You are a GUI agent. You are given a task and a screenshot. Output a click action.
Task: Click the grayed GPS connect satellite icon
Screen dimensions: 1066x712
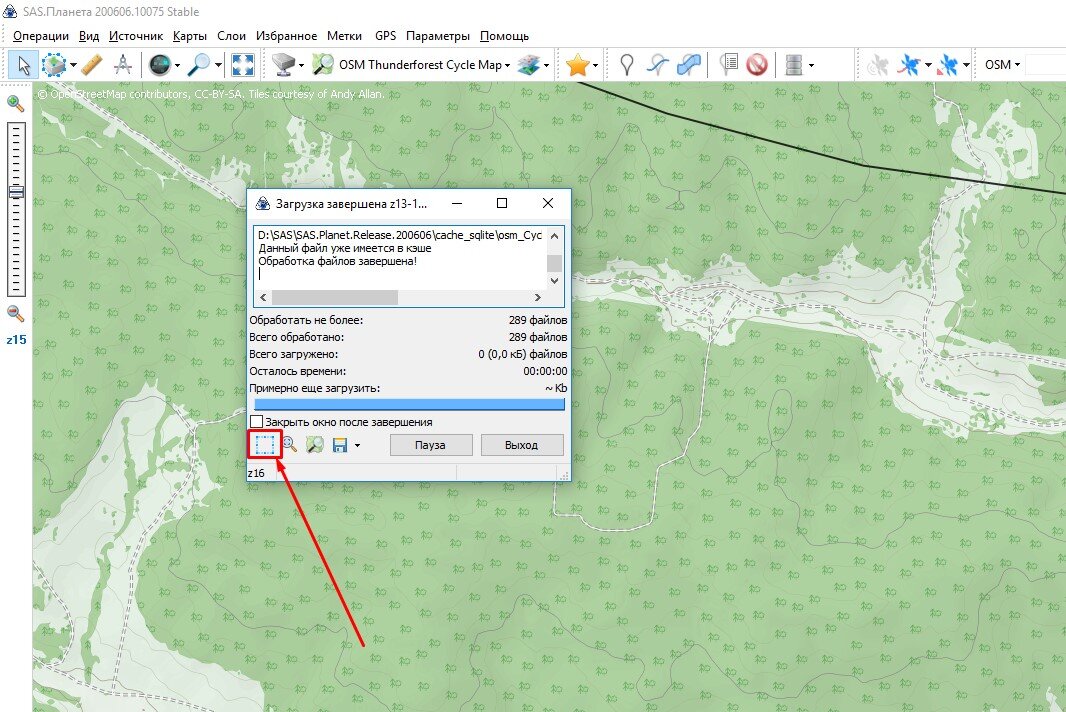[878, 65]
